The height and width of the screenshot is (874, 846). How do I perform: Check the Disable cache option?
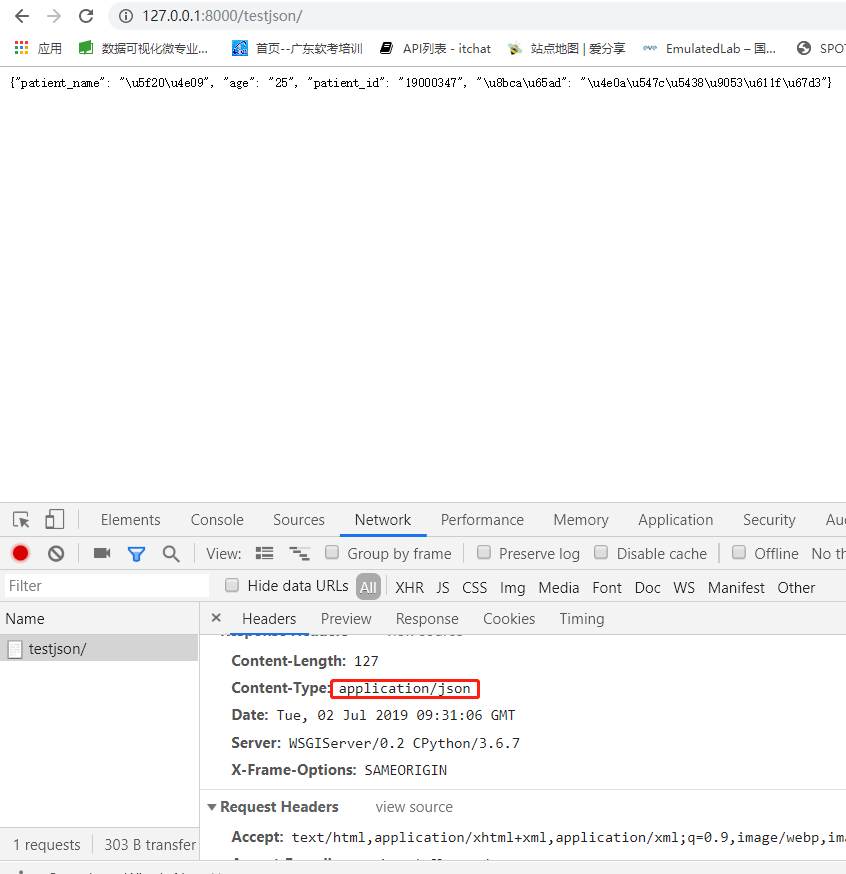pos(601,552)
